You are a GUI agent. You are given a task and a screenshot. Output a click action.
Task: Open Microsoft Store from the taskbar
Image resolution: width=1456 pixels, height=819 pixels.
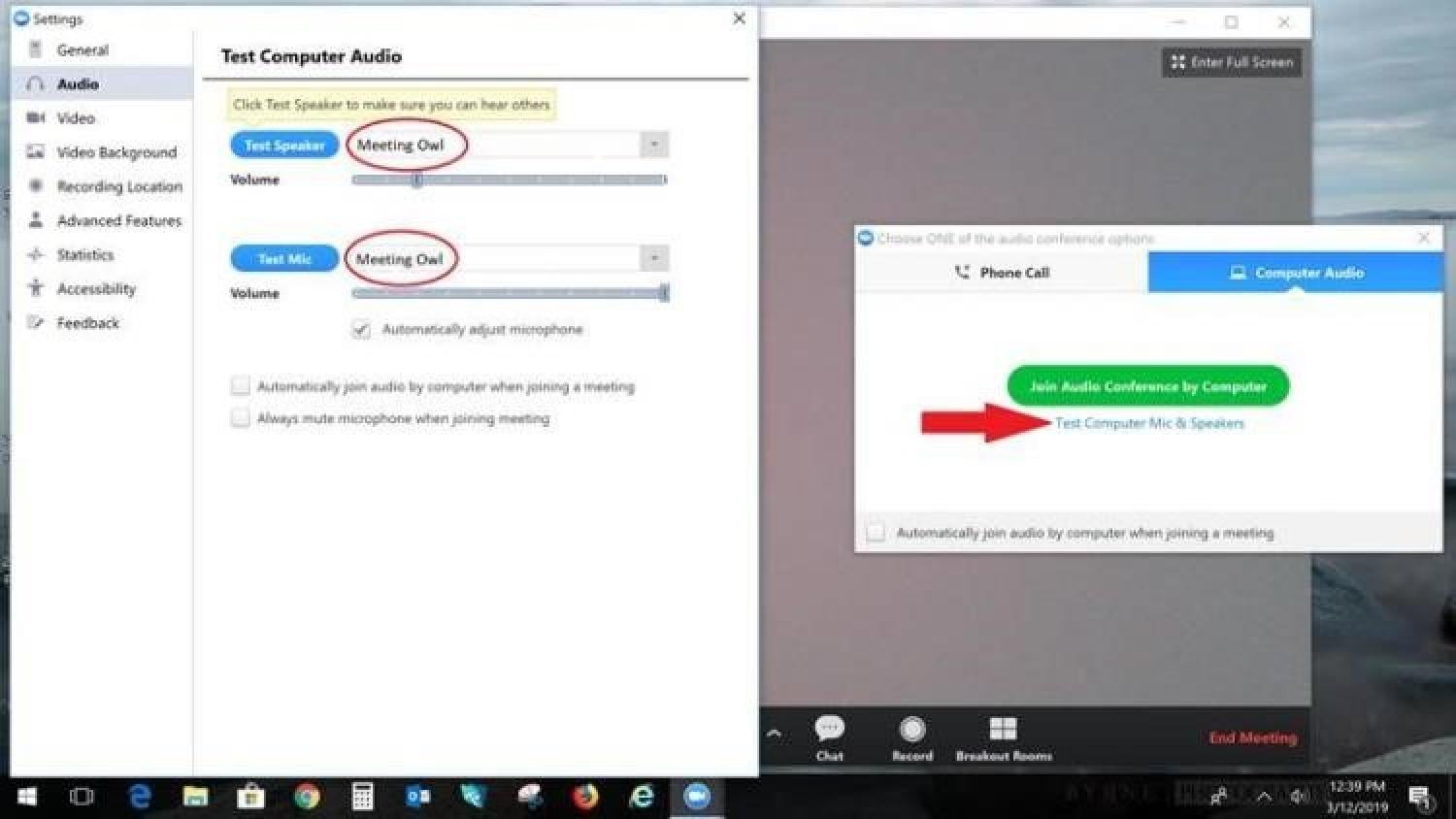(250, 797)
